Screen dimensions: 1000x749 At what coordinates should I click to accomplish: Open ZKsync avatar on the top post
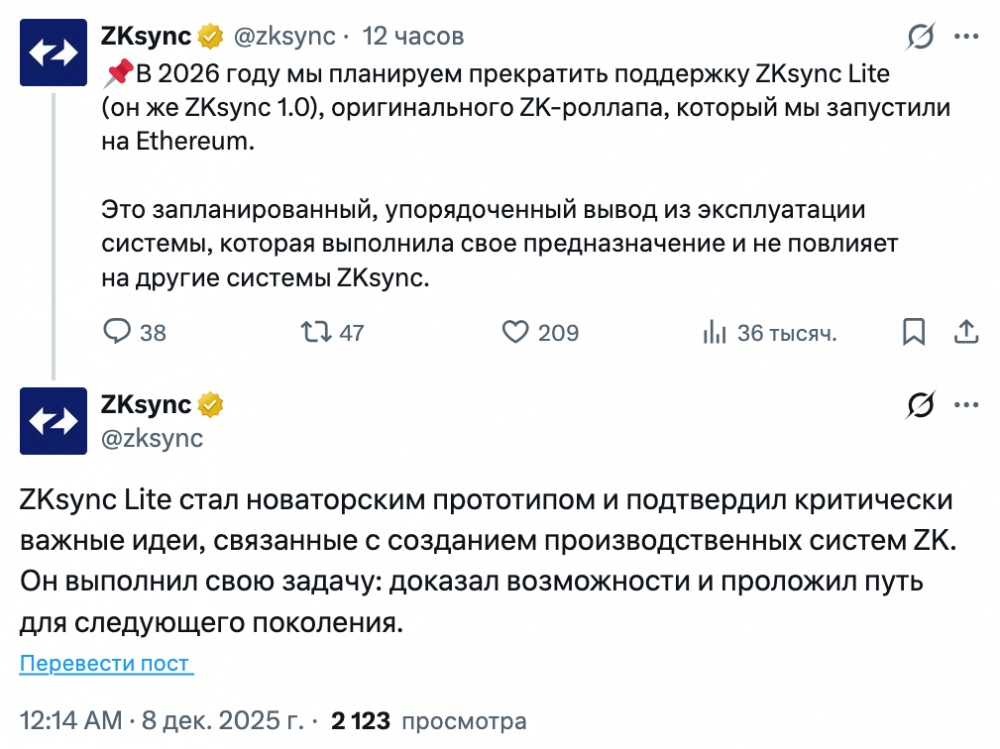tap(54, 53)
